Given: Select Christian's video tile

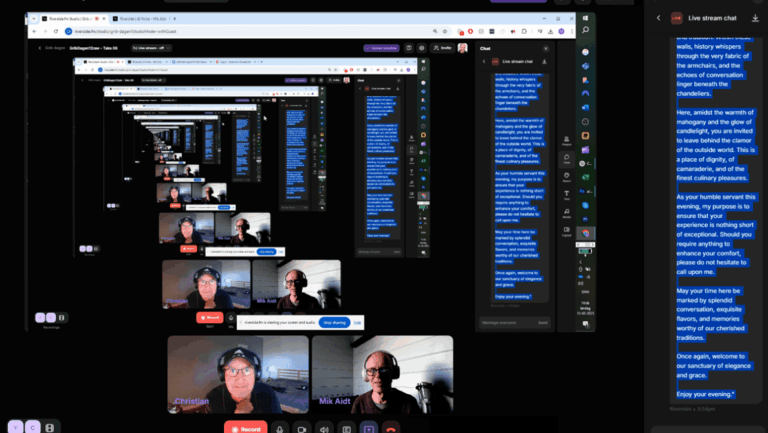Looking at the screenshot, I should coord(238,374).
